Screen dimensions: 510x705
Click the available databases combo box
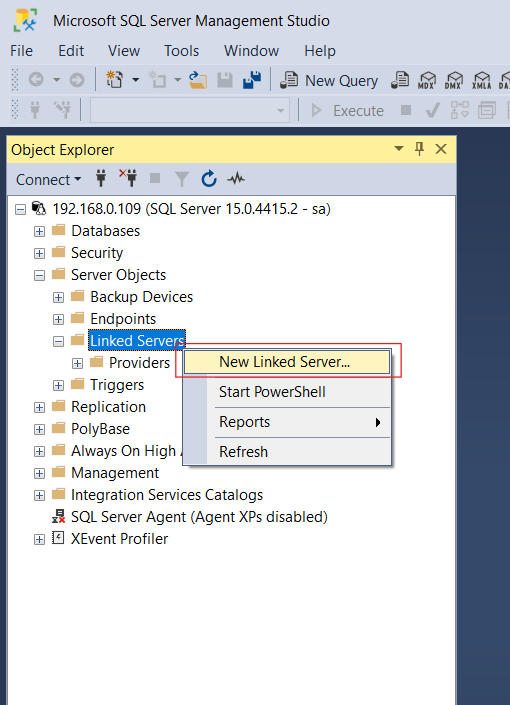point(190,110)
